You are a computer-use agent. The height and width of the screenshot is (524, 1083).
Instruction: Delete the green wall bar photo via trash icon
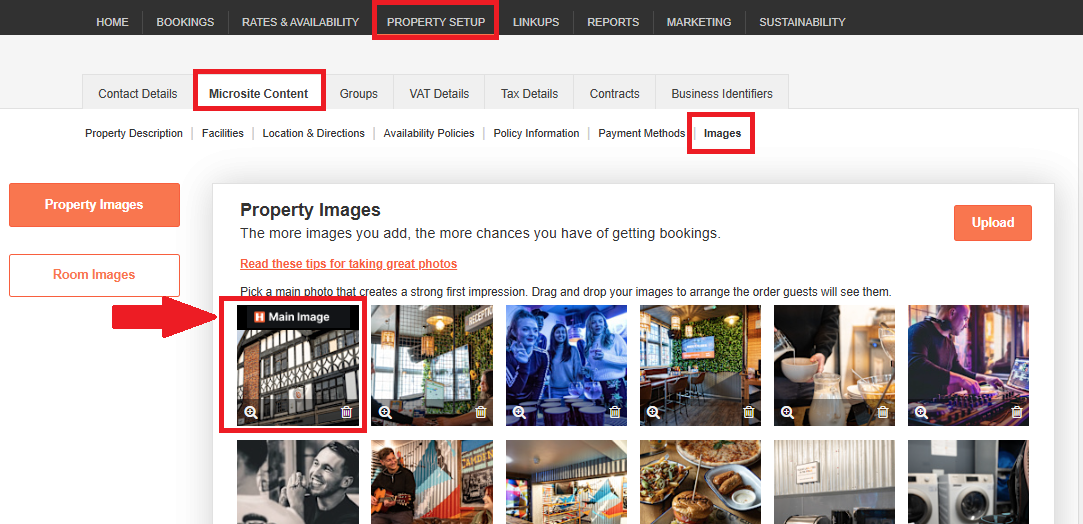(x=748, y=412)
